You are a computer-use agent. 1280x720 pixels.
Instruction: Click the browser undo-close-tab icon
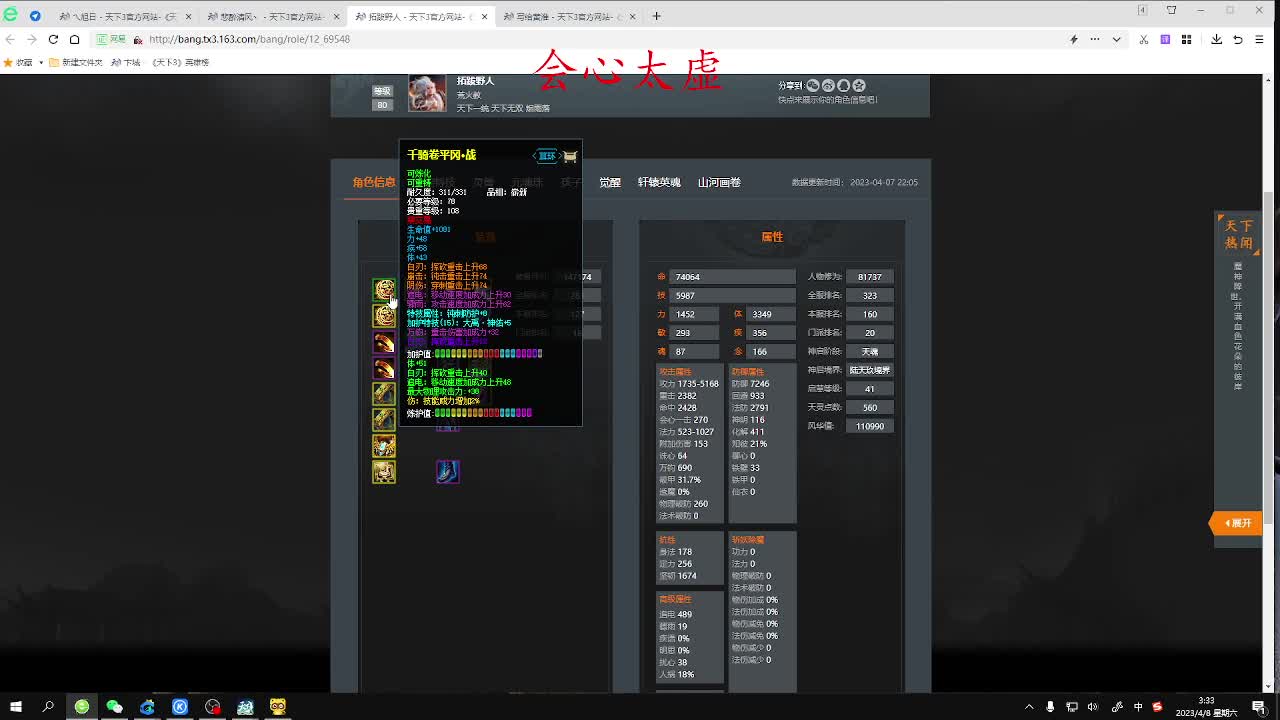pos(1237,39)
